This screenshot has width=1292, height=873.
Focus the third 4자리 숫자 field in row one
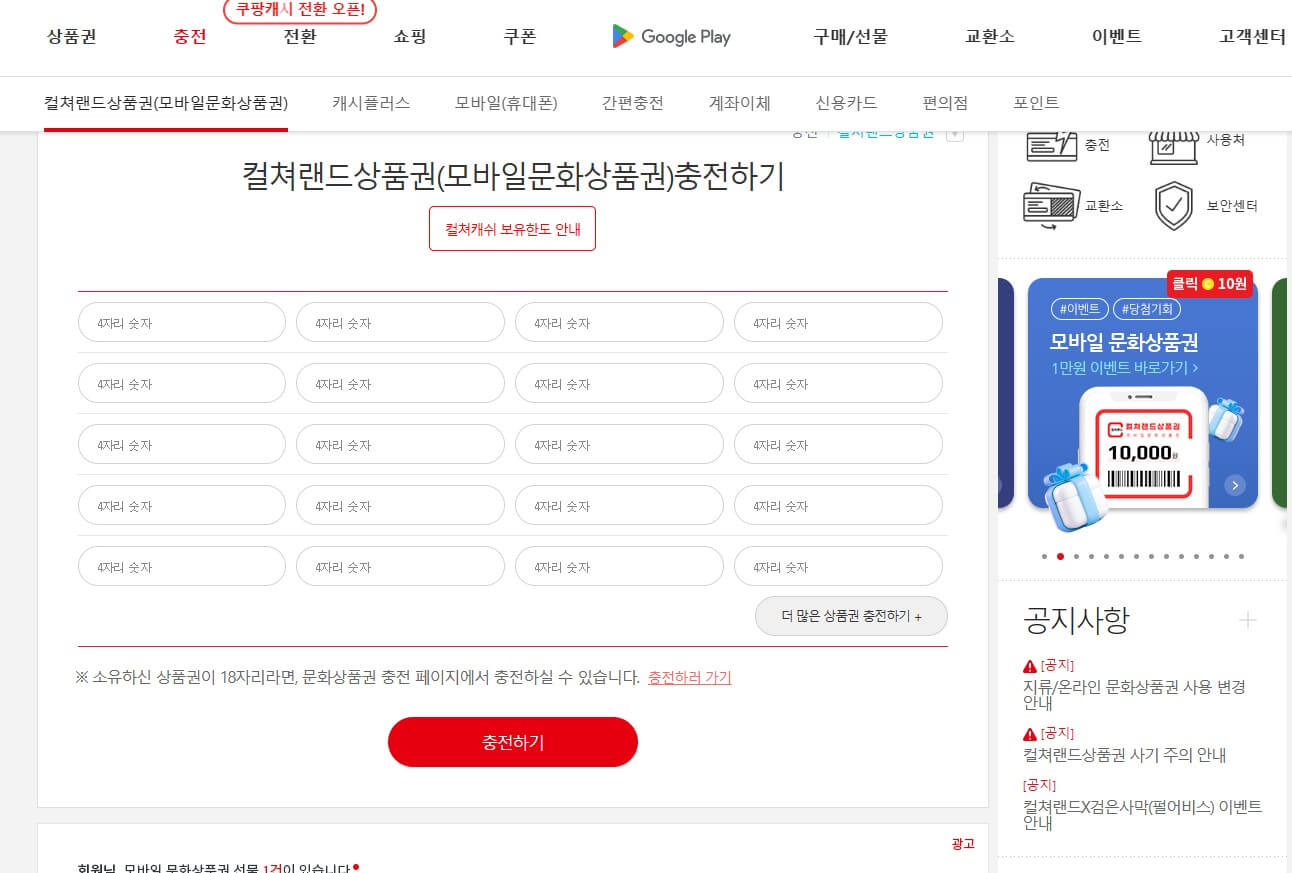click(x=619, y=323)
